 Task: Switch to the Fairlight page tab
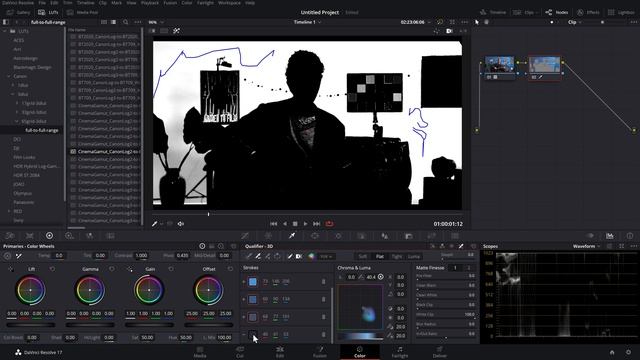pos(400,352)
